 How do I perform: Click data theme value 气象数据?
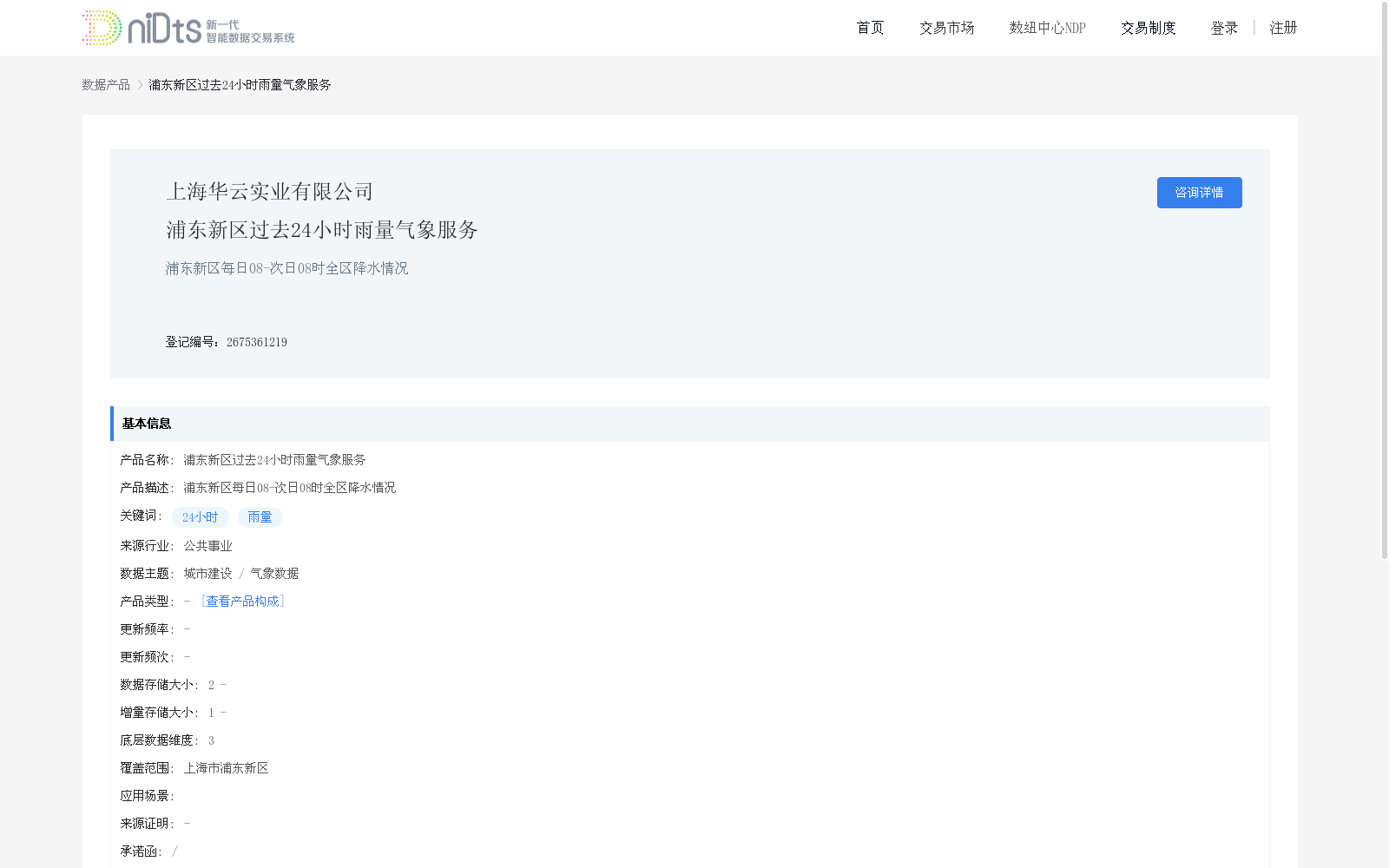[x=274, y=573]
